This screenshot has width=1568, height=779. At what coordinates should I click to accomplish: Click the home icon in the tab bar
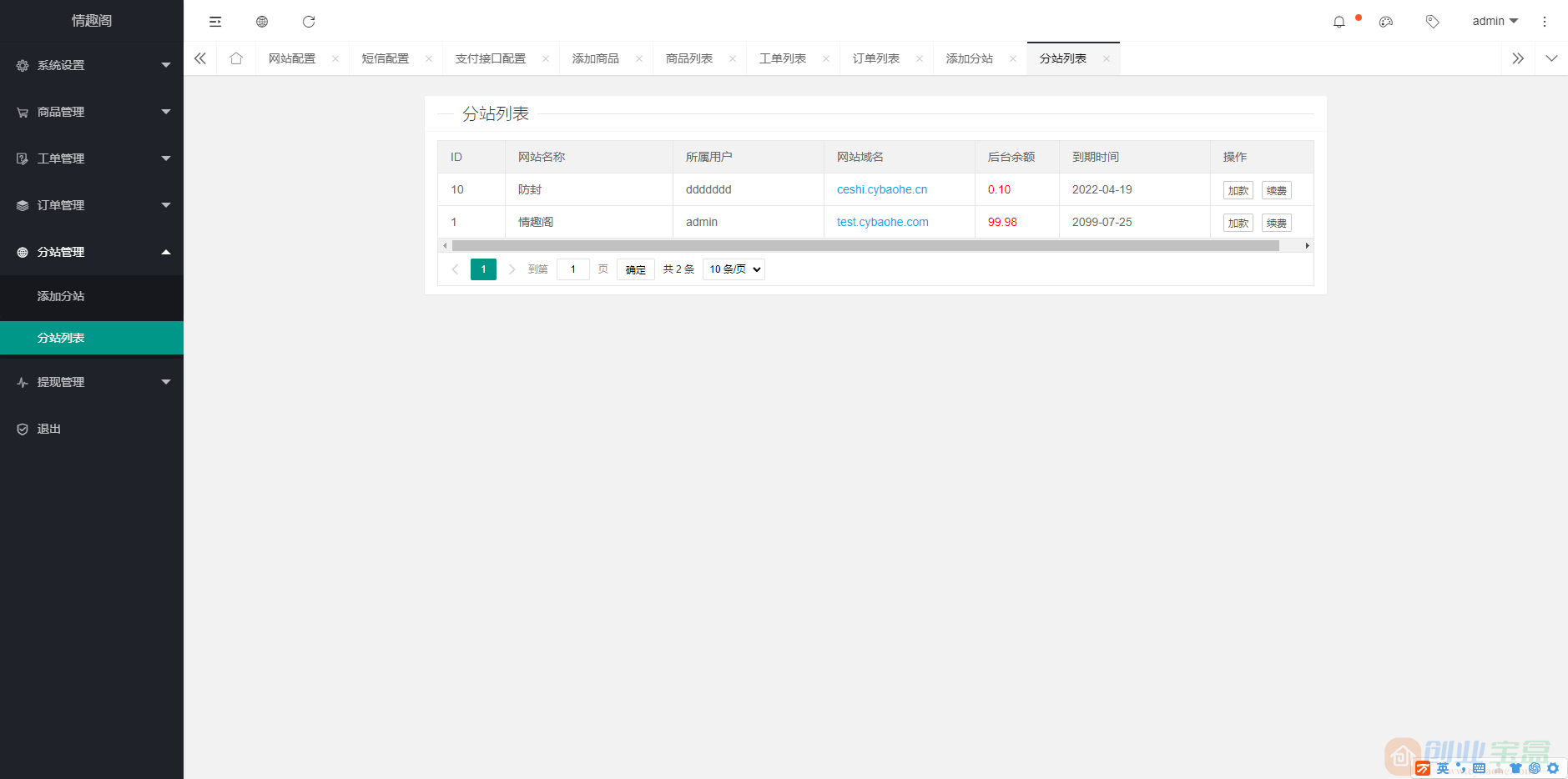click(x=235, y=58)
